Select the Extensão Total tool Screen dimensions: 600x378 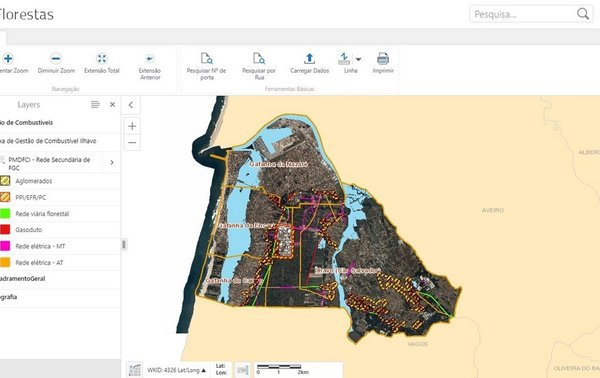click(x=102, y=59)
